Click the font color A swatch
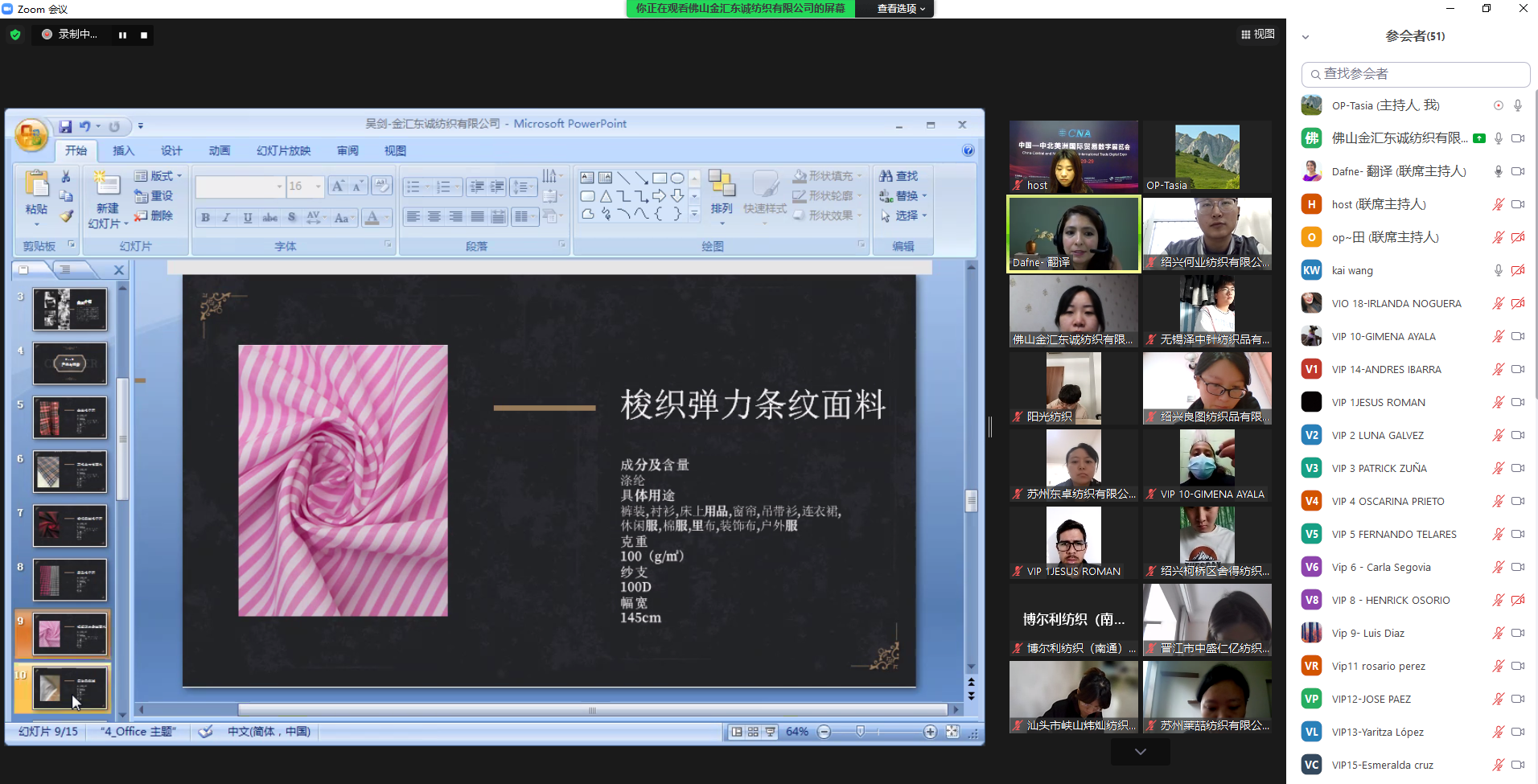1538x784 pixels. pos(371,217)
